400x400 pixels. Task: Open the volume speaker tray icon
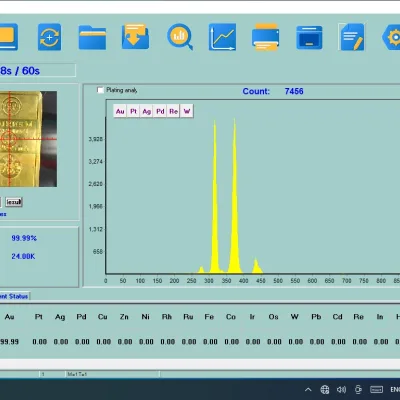tap(341, 389)
